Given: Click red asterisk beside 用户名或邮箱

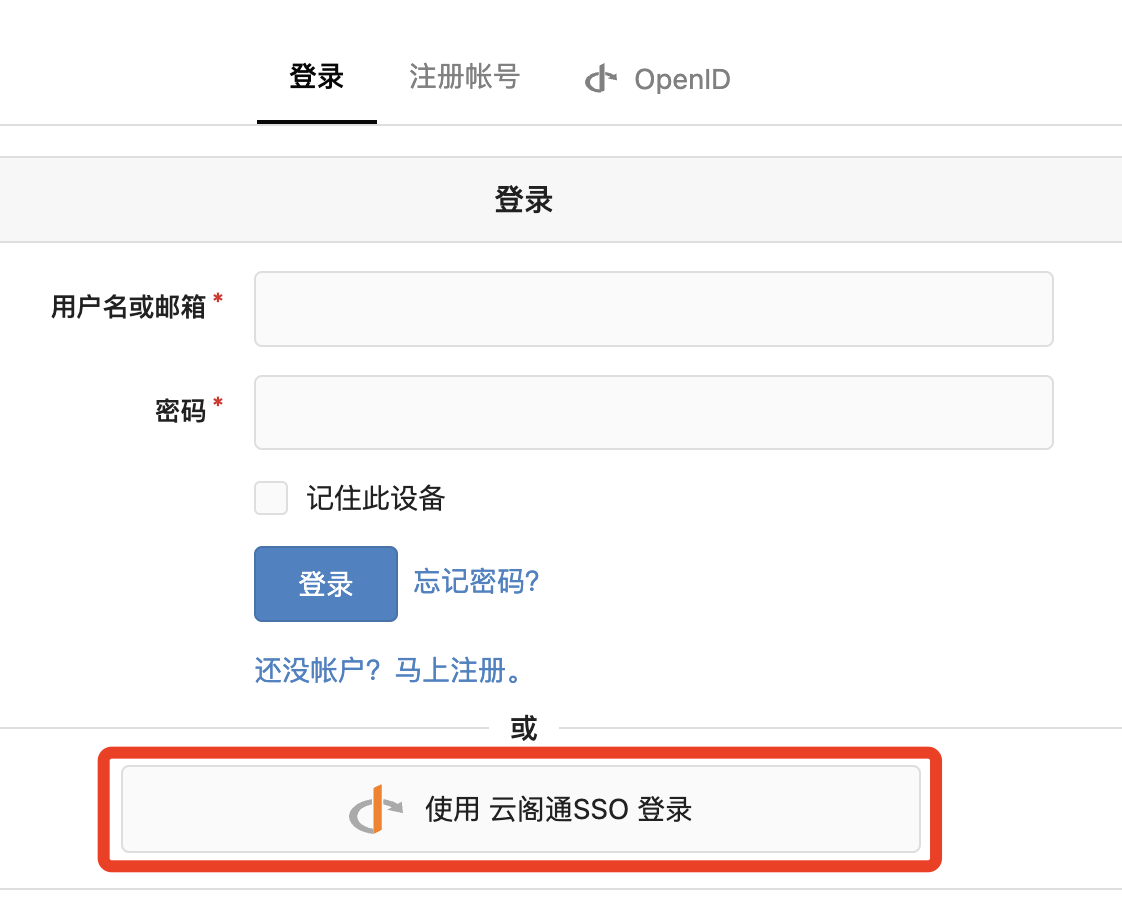Looking at the screenshot, I should click(x=218, y=301).
